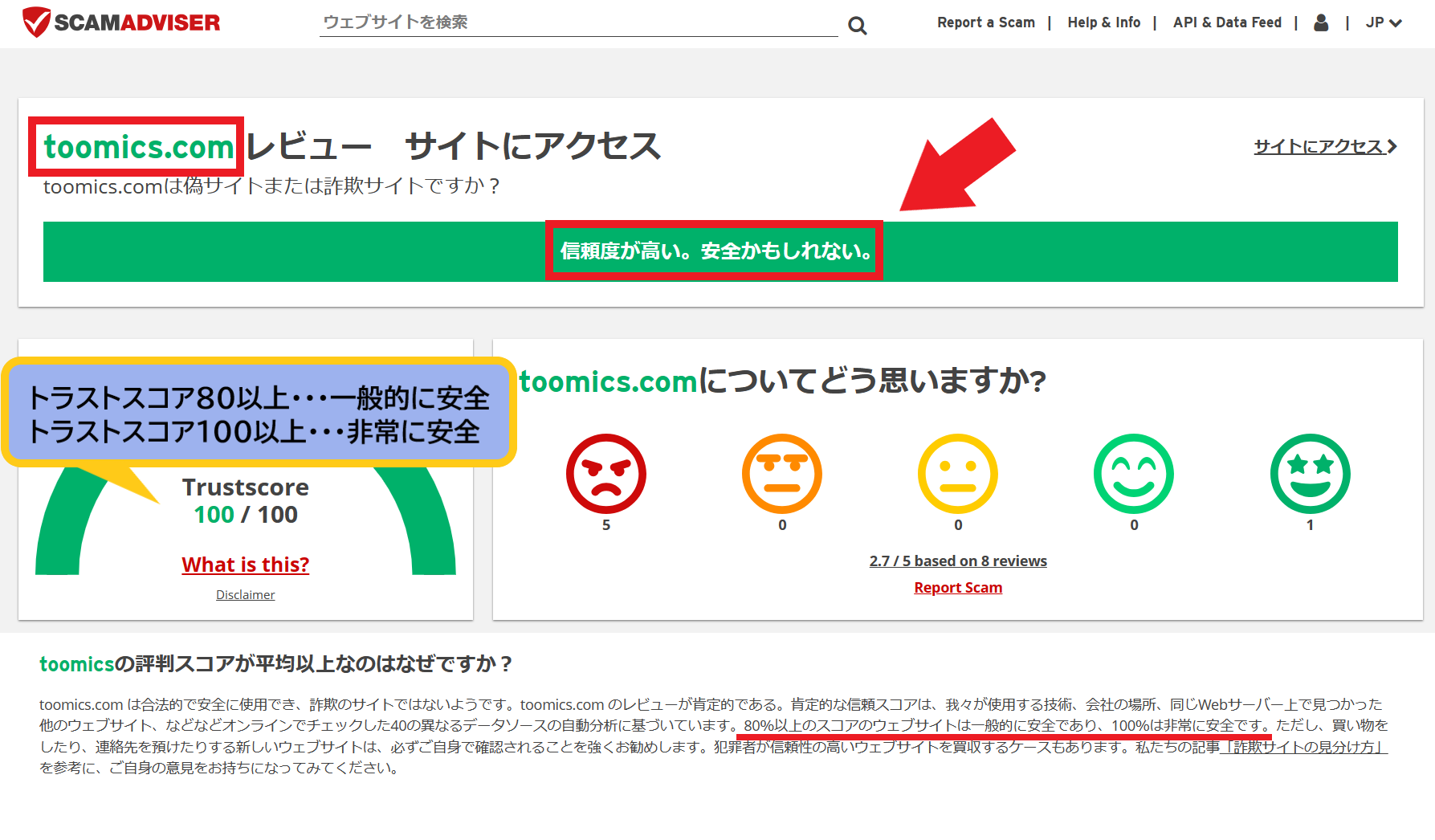Focus the website search field
Screen dimensions: 1435x840
tap(578, 22)
